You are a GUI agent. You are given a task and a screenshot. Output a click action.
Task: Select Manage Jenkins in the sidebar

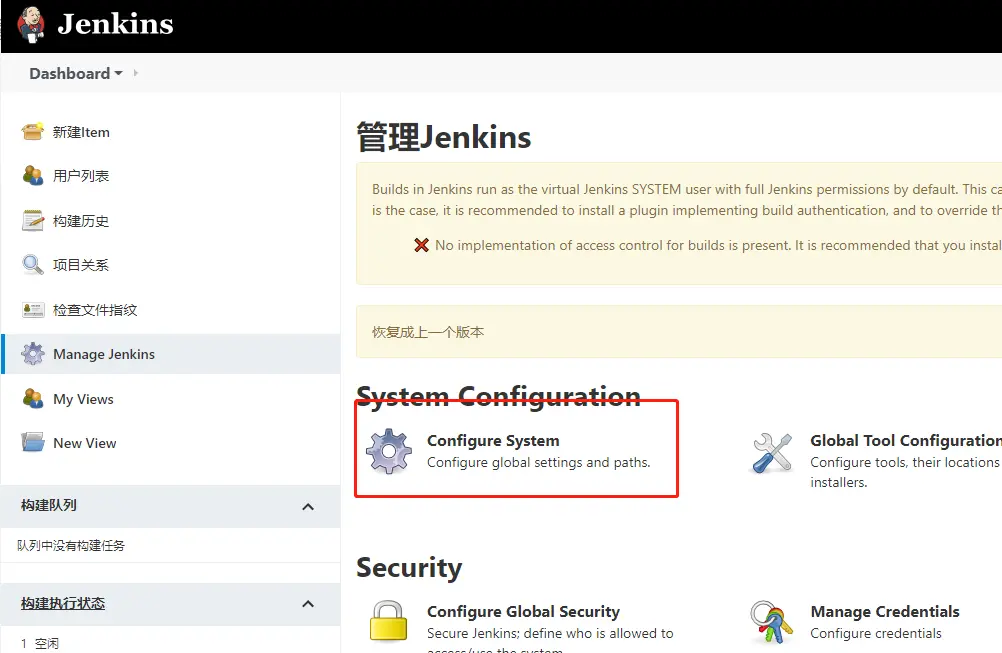pos(104,354)
